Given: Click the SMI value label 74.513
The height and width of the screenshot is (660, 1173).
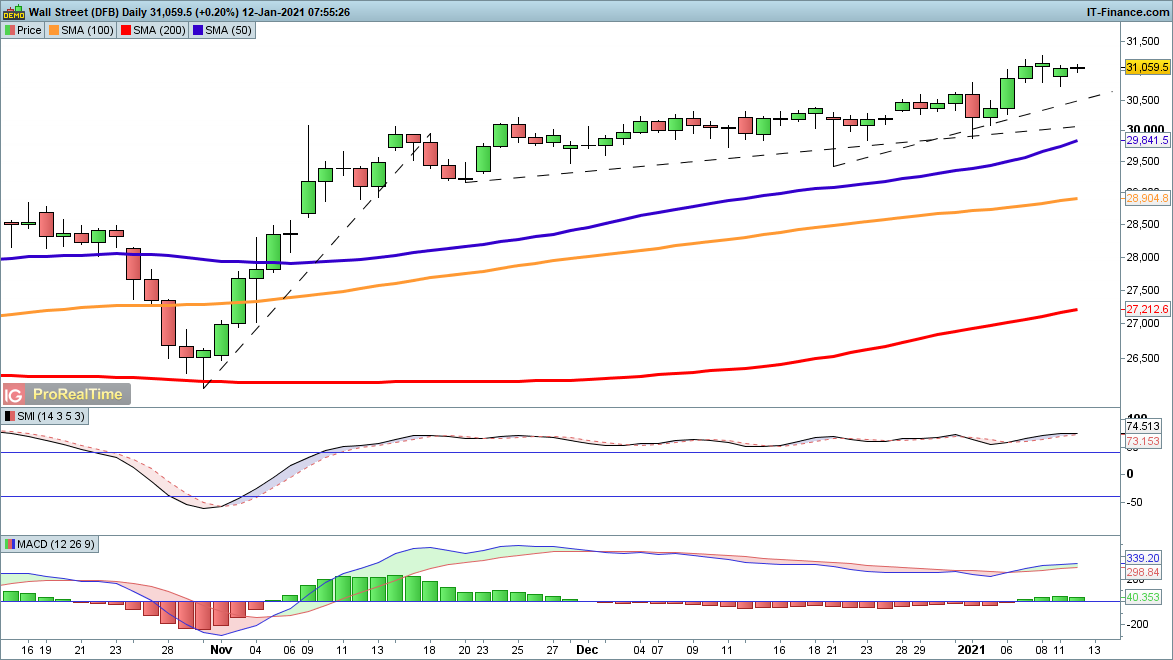Looking at the screenshot, I should pyautogui.click(x=1143, y=426).
